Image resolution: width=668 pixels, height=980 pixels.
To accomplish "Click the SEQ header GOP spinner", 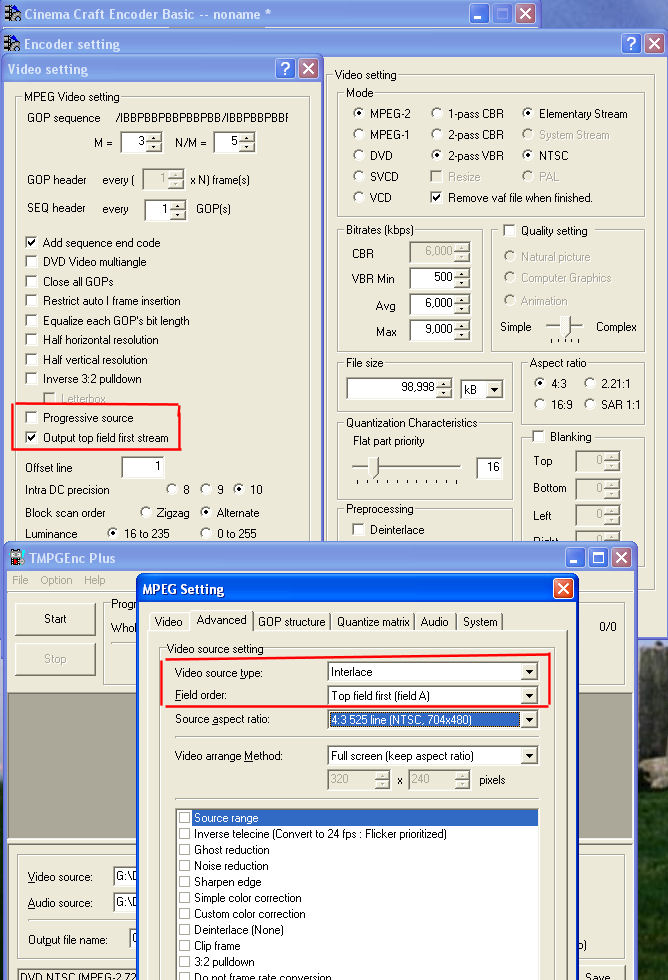I will tap(179, 210).
